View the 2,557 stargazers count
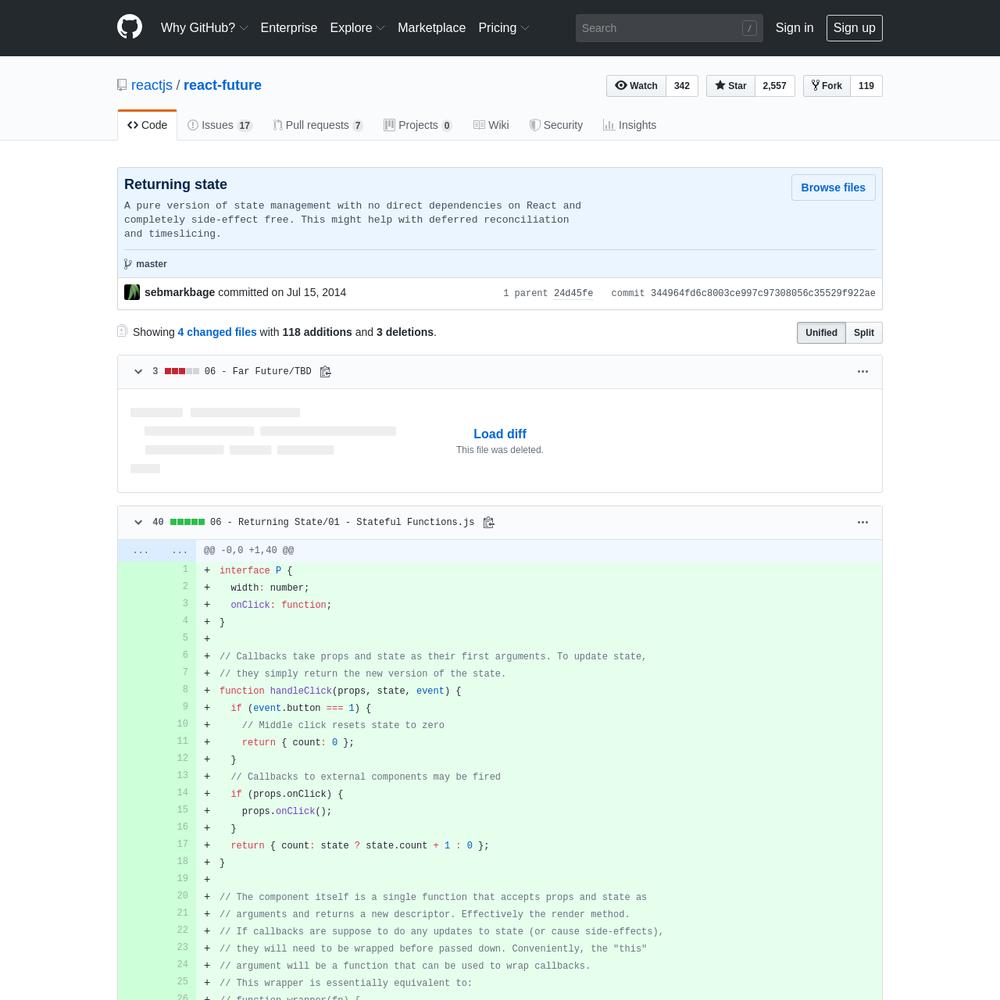Image resolution: width=1000 pixels, height=1000 pixels. (x=774, y=85)
